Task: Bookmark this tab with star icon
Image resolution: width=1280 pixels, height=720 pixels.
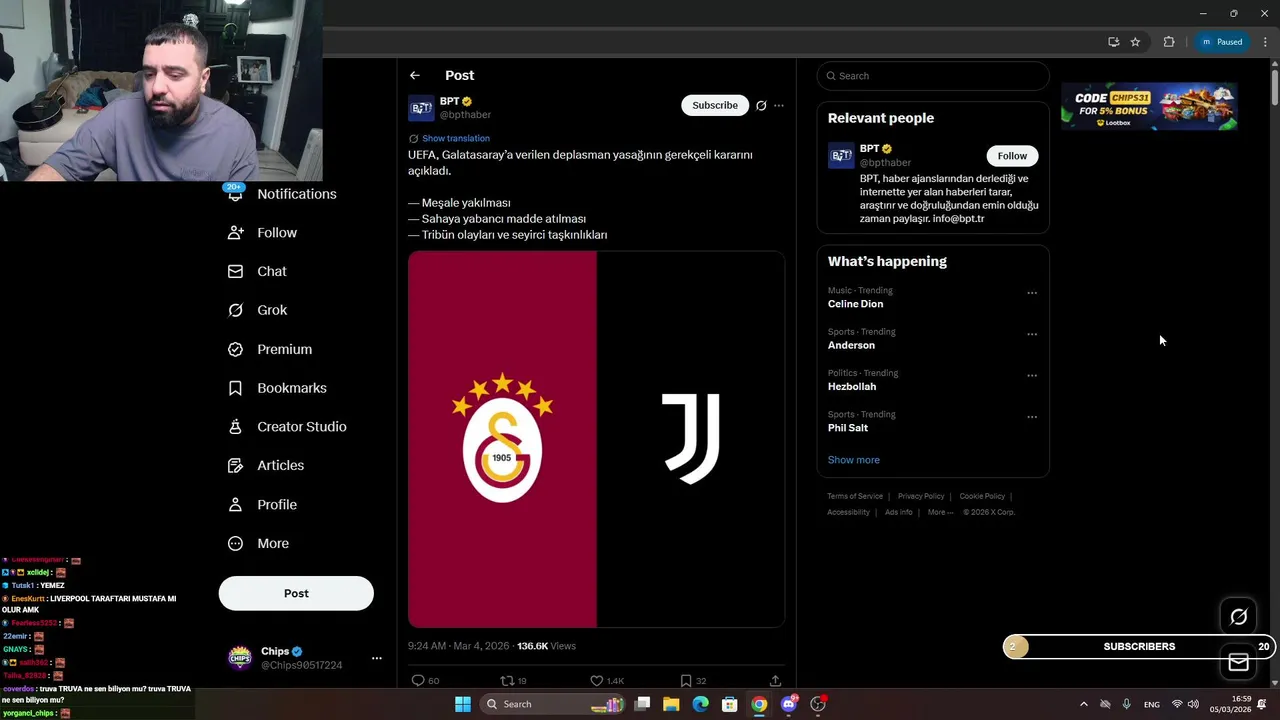Action: pyautogui.click(x=1135, y=42)
